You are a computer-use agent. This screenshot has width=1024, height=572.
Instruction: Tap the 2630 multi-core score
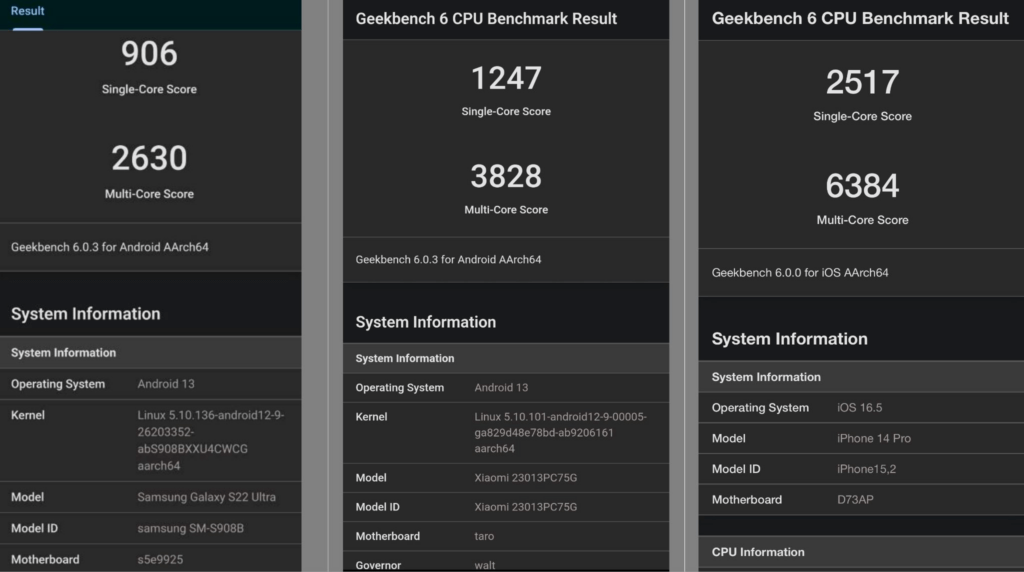point(149,158)
